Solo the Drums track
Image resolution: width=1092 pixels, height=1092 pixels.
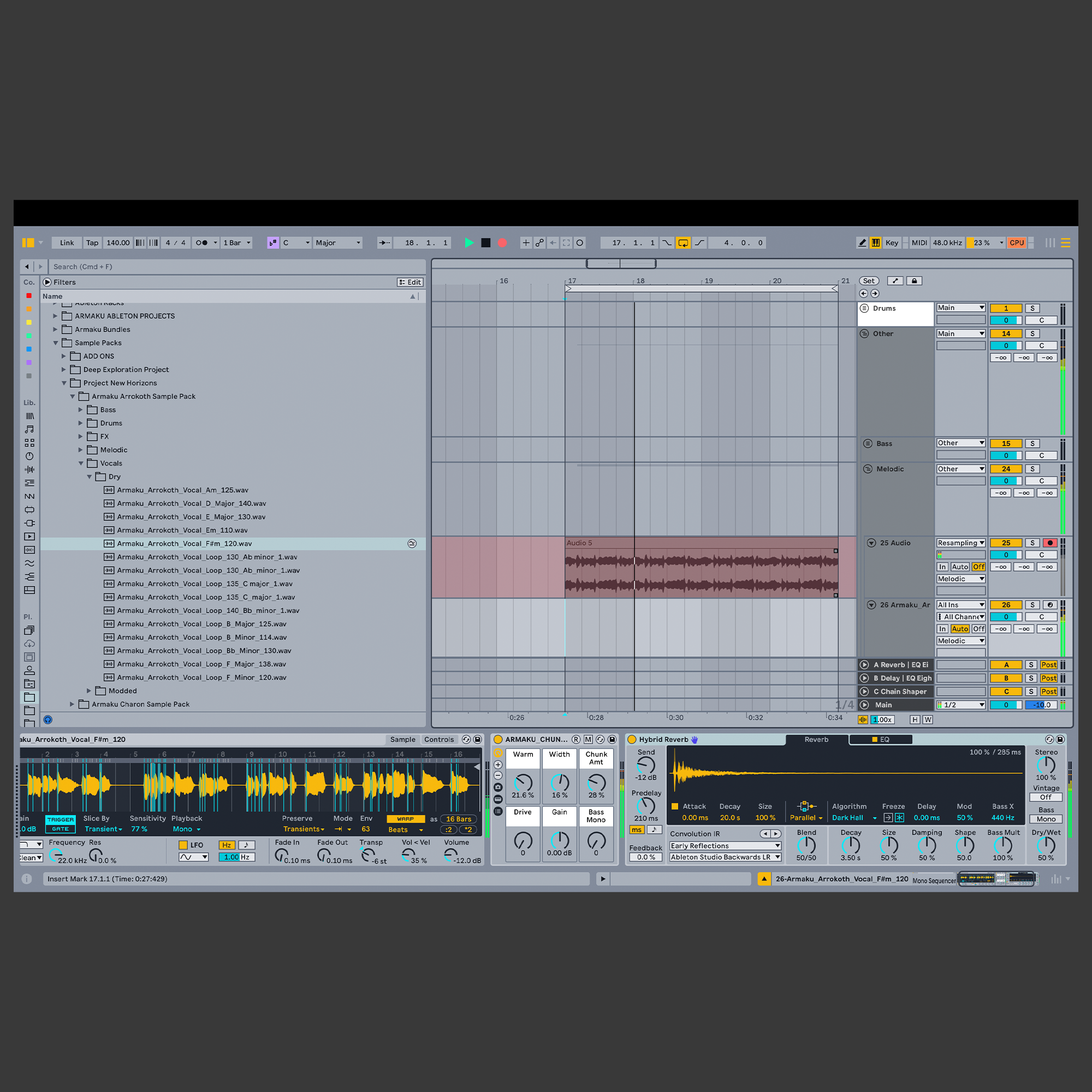(x=1032, y=308)
